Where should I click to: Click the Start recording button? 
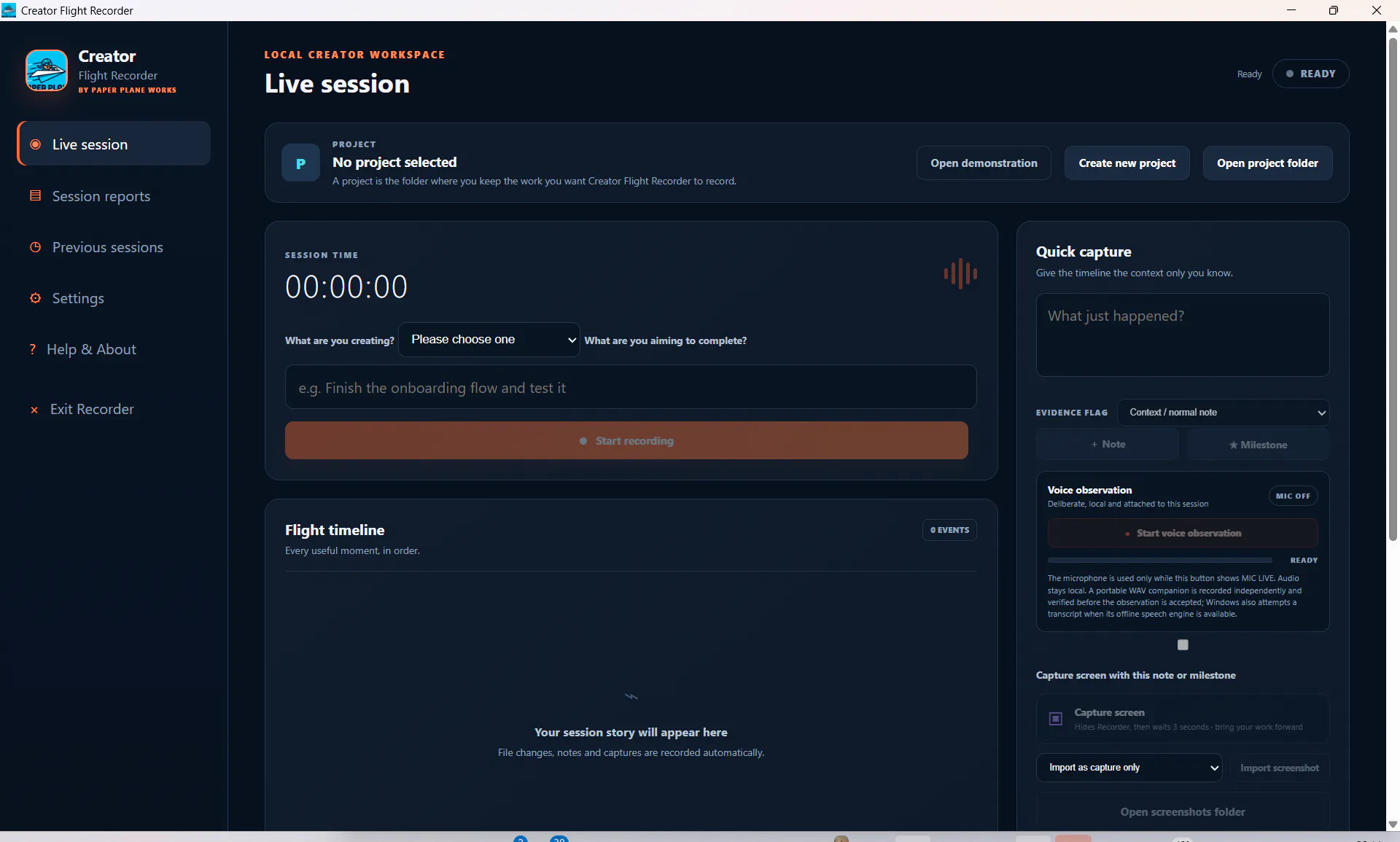(626, 440)
